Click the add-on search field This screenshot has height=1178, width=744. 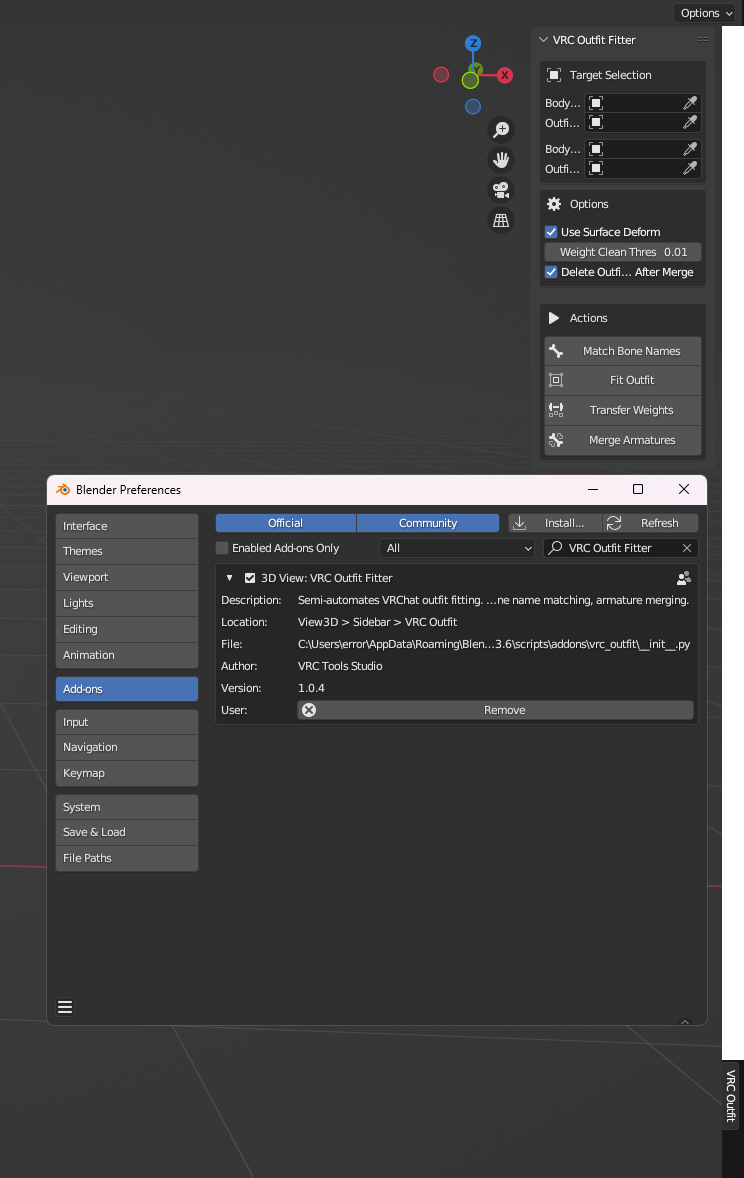click(621, 548)
